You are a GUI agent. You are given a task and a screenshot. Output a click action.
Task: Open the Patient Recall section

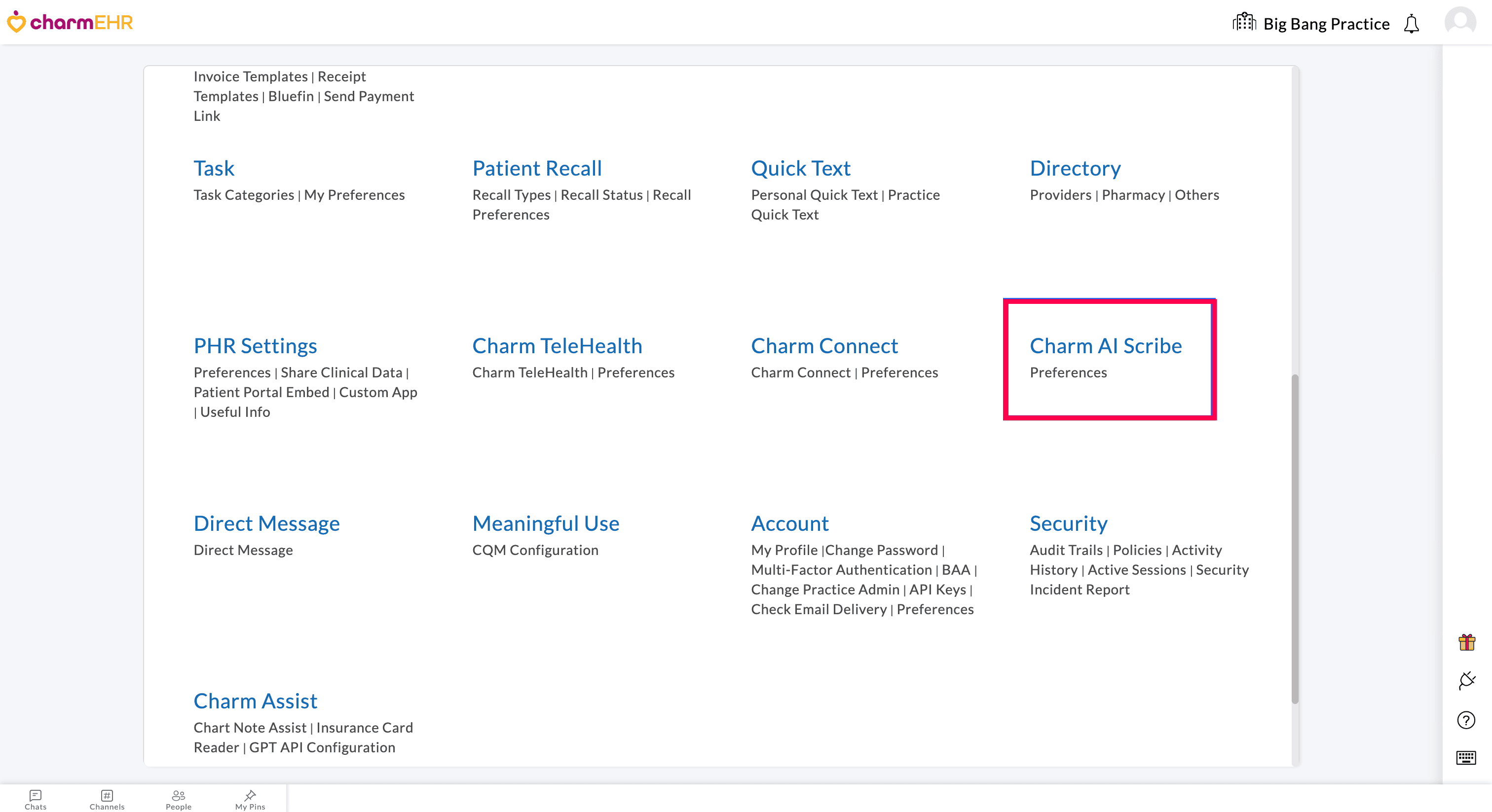[x=537, y=168]
